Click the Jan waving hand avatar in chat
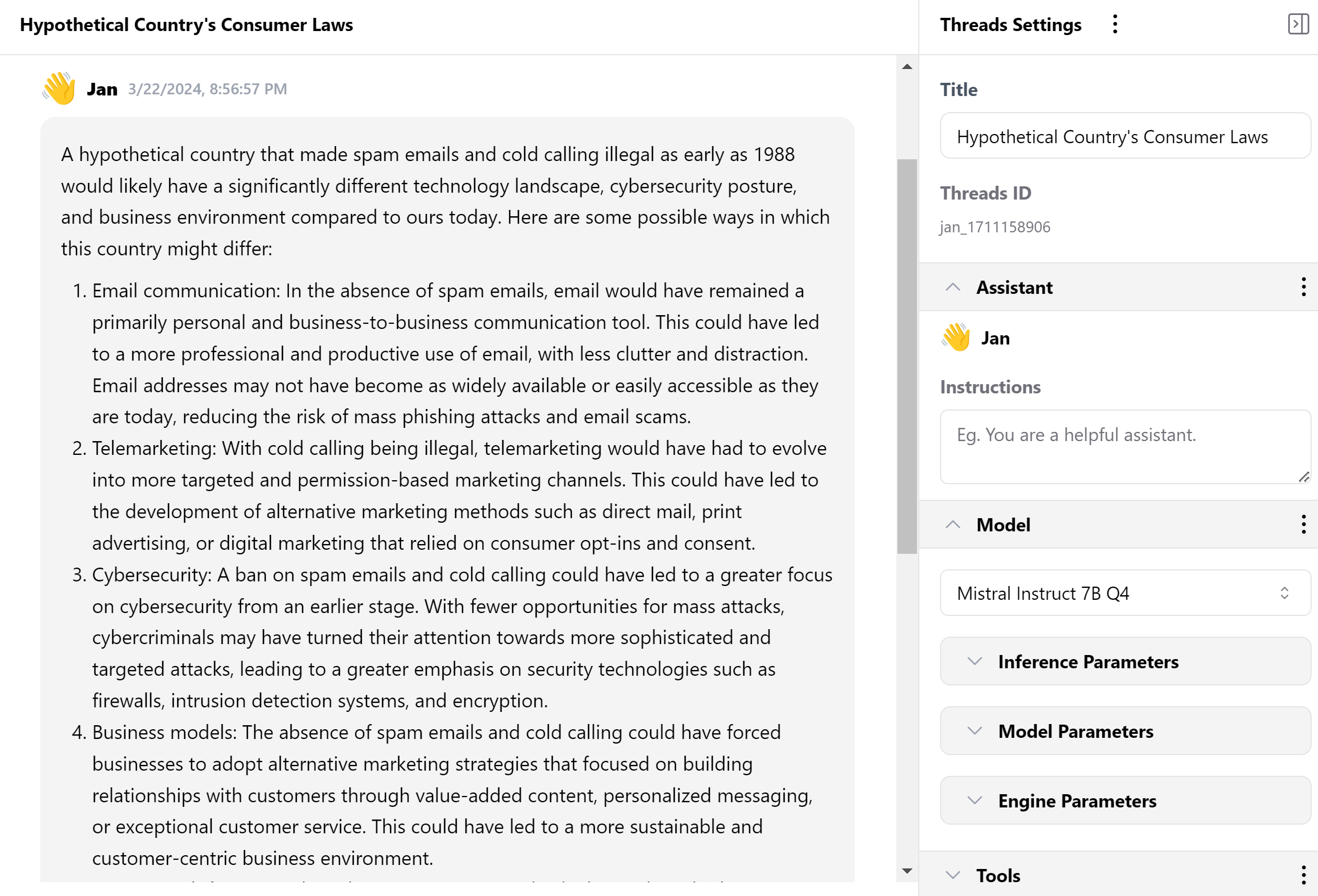This screenshot has width=1318, height=896. pyautogui.click(x=59, y=89)
